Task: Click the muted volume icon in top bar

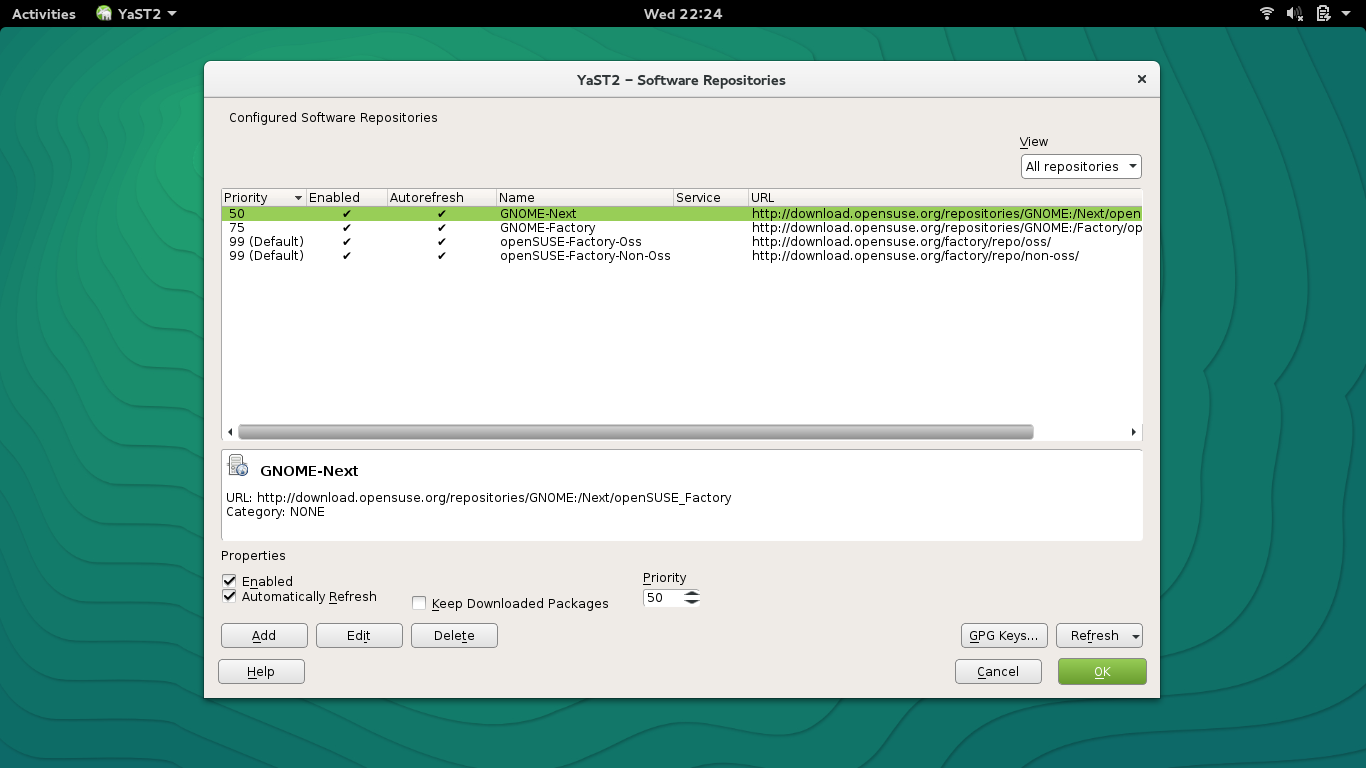Action: [x=1295, y=14]
